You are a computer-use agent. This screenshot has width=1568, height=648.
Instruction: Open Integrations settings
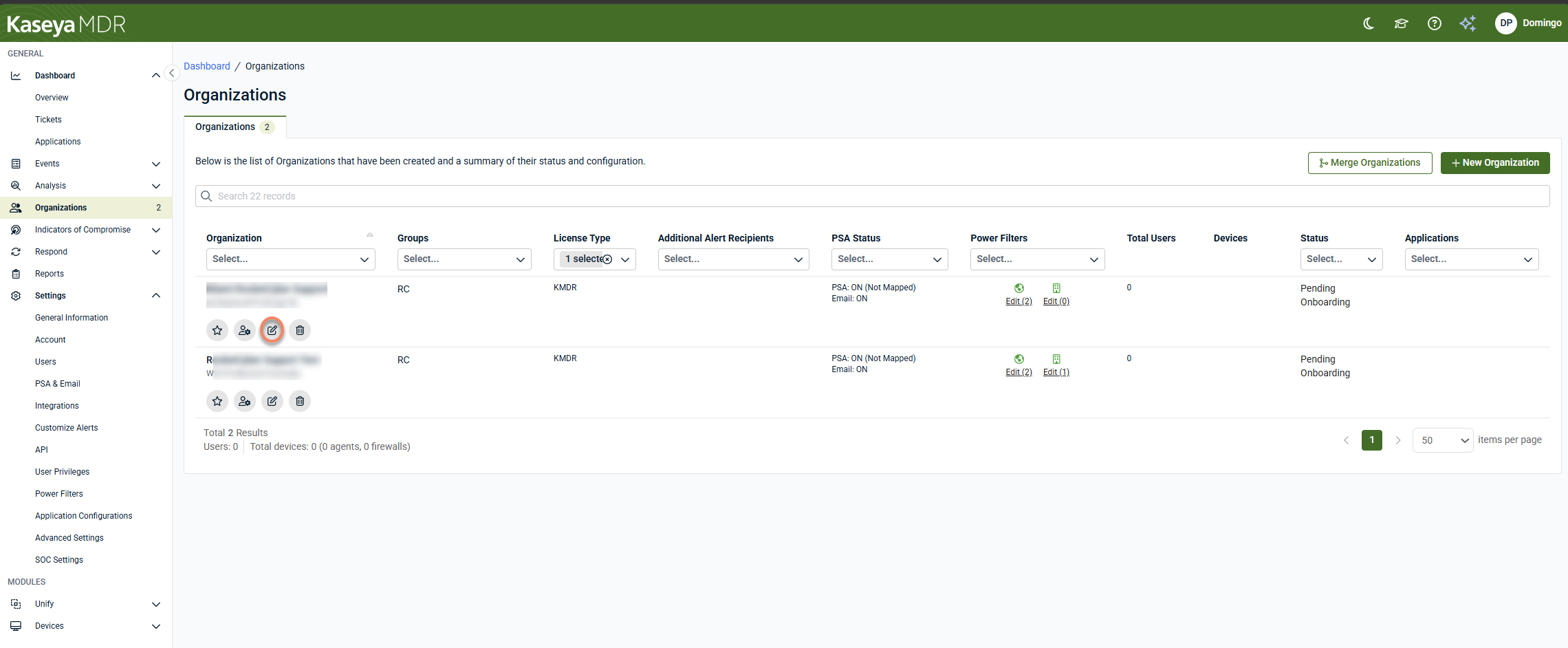(x=57, y=406)
